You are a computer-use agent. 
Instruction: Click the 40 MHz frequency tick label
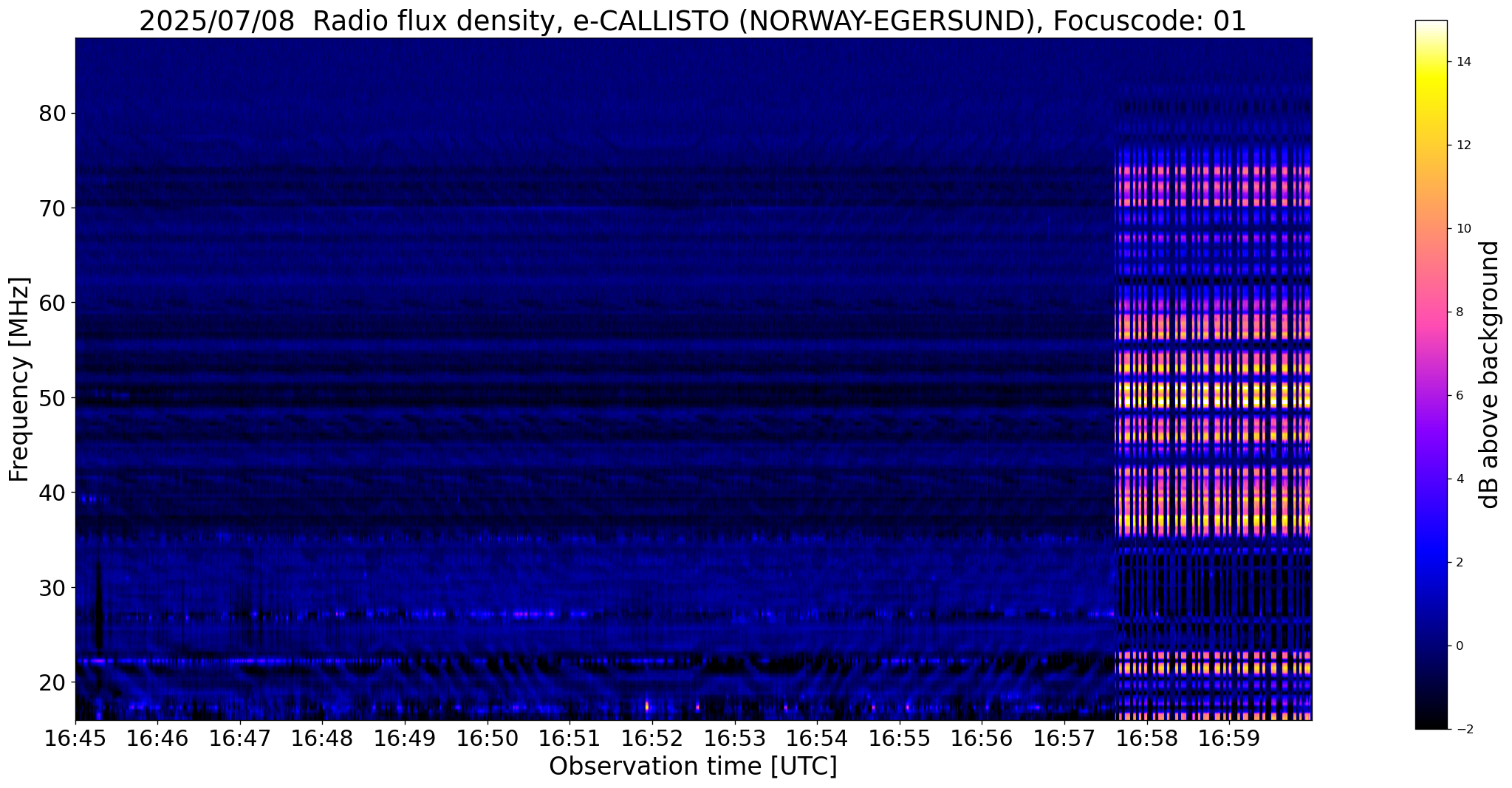point(52,493)
